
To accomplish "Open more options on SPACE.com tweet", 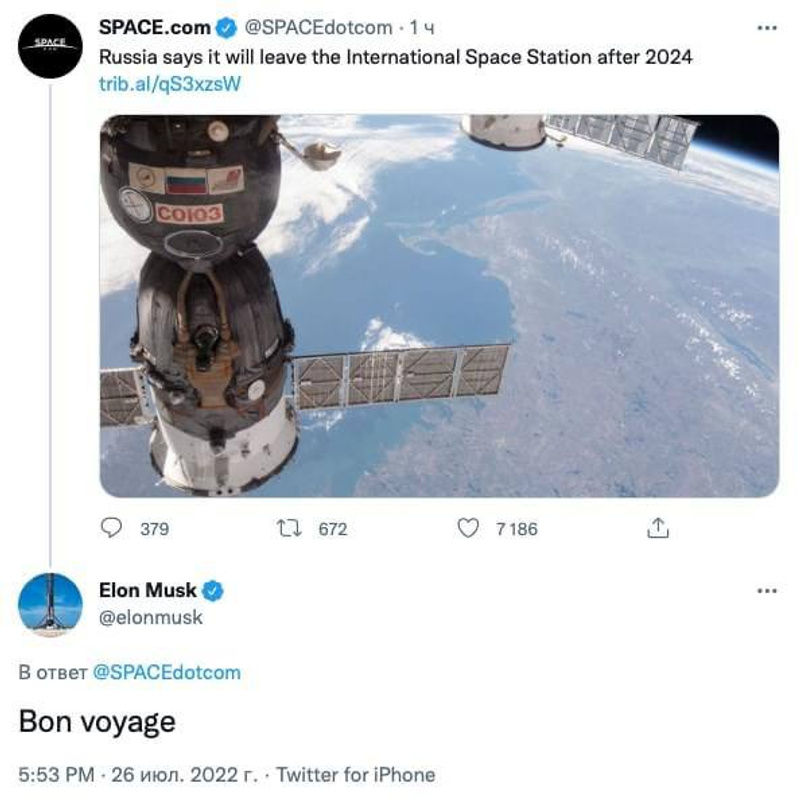I will click(767, 28).
